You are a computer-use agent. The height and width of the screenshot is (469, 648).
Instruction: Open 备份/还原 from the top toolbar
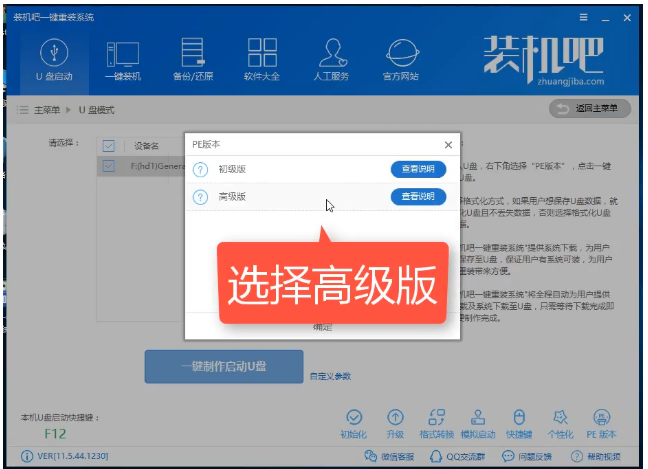click(x=192, y=55)
